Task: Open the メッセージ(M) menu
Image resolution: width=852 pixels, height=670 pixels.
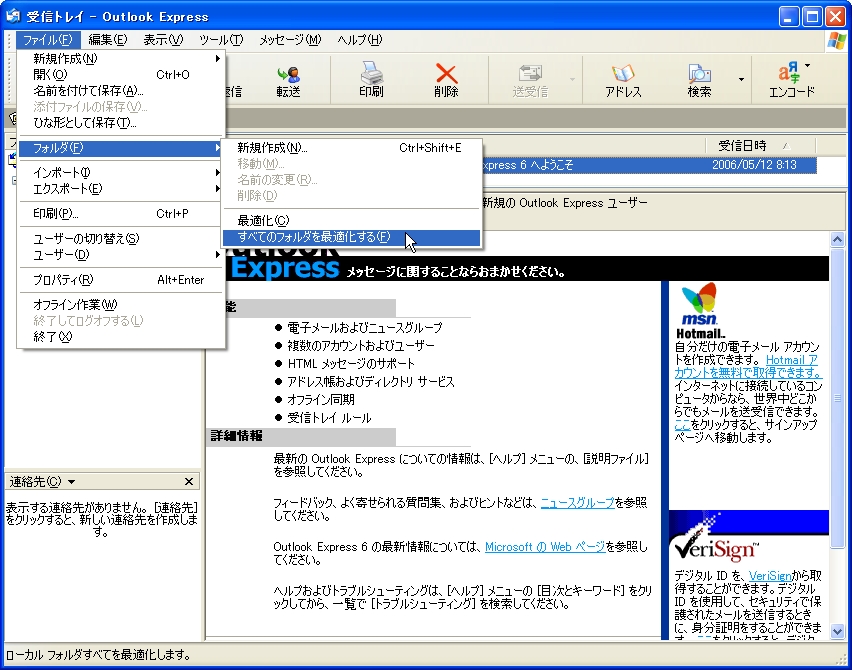Action: point(290,40)
